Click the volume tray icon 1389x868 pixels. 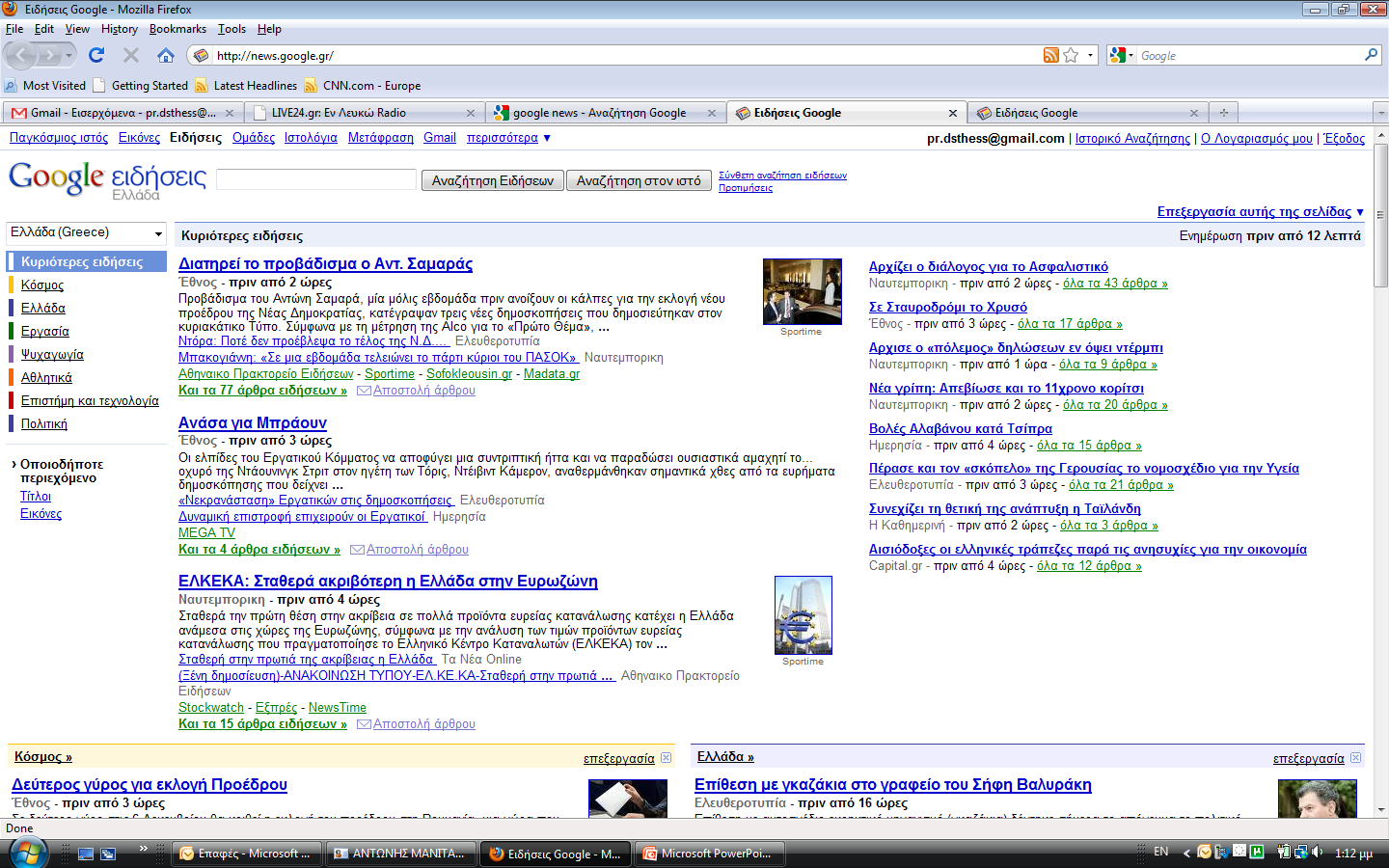coord(1316,853)
